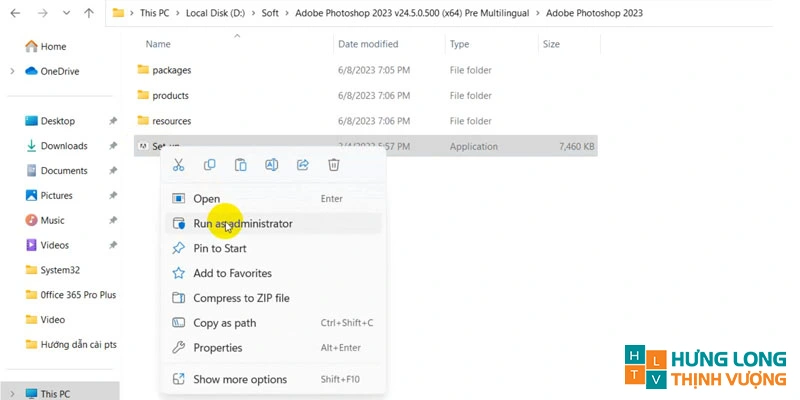Click the Delete trash icon in context menu

[x=334, y=165]
